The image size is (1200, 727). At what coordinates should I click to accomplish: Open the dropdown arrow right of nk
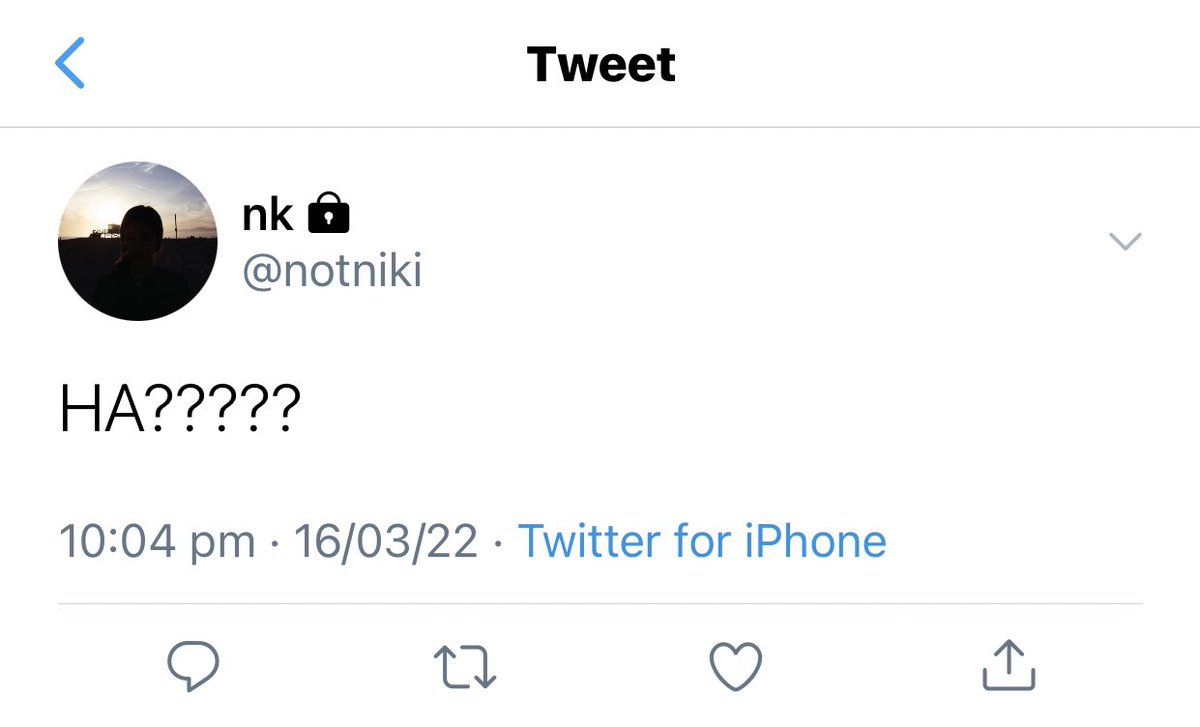point(1125,241)
